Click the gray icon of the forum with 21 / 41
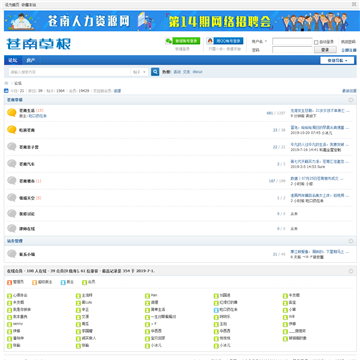 [x=12, y=254]
